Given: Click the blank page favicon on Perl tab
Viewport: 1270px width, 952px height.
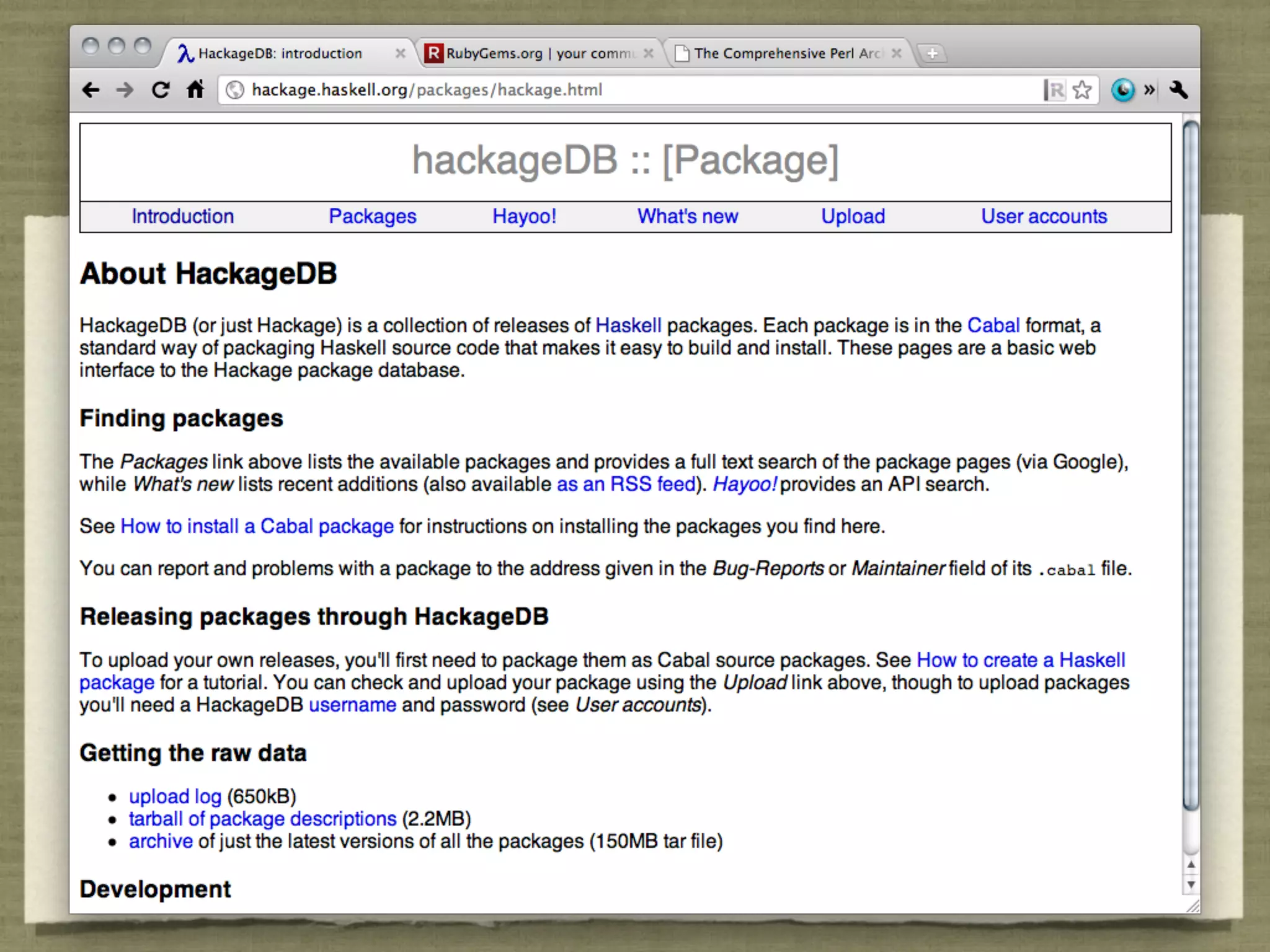Looking at the screenshot, I should coord(682,54).
